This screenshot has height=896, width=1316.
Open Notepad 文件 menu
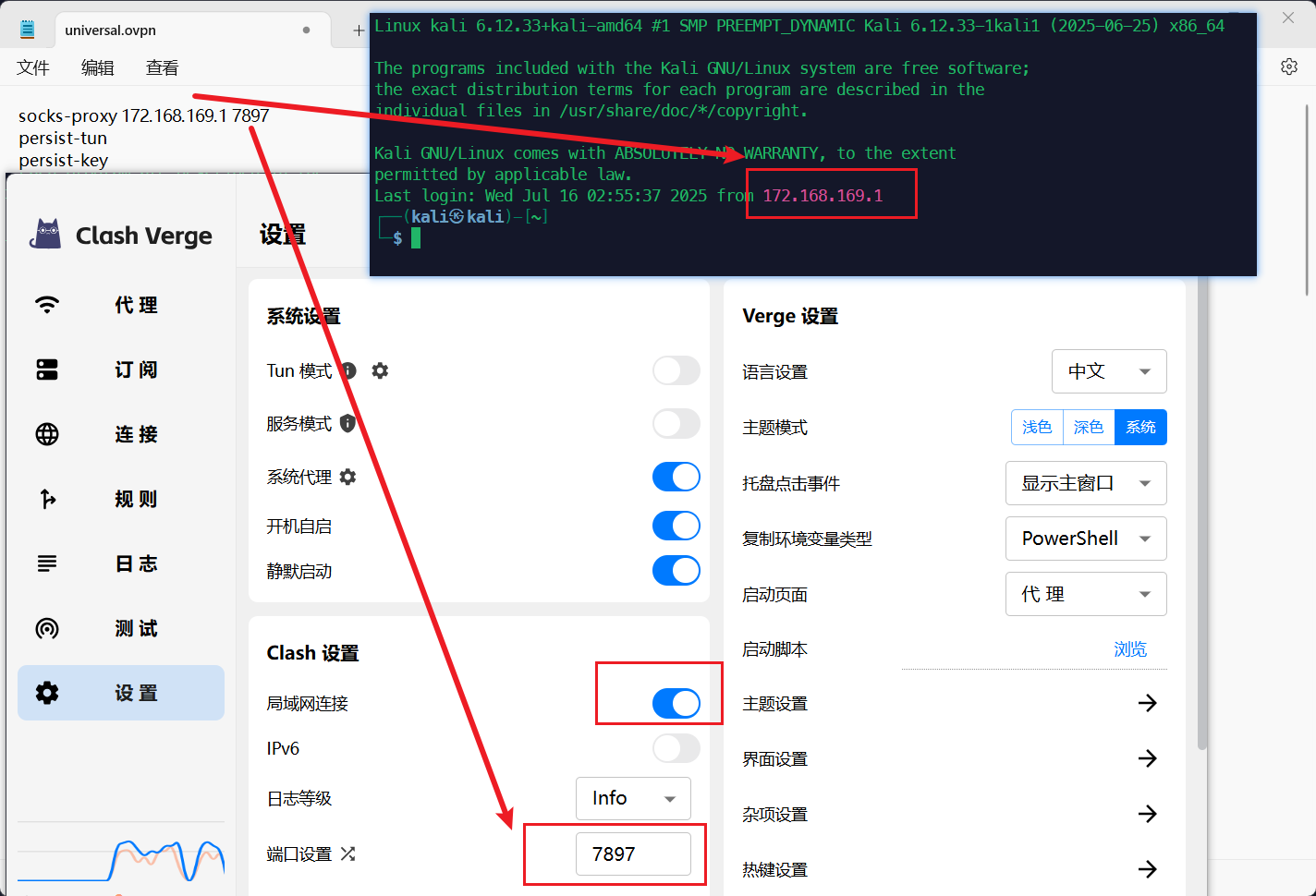[33, 67]
